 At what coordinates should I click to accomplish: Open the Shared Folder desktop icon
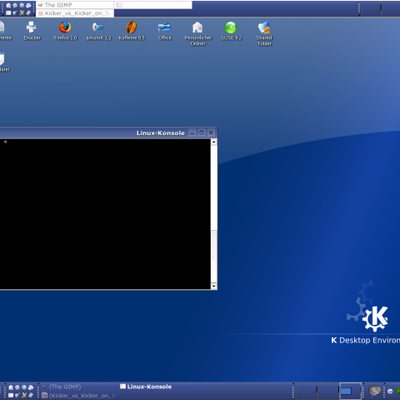(x=264, y=33)
